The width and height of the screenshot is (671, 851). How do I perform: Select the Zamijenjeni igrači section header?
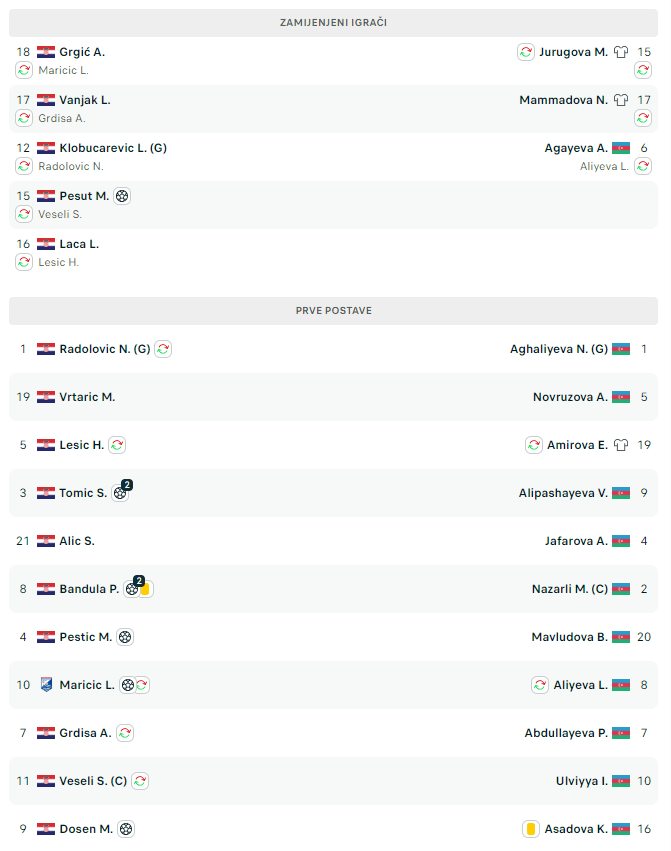pos(334,22)
